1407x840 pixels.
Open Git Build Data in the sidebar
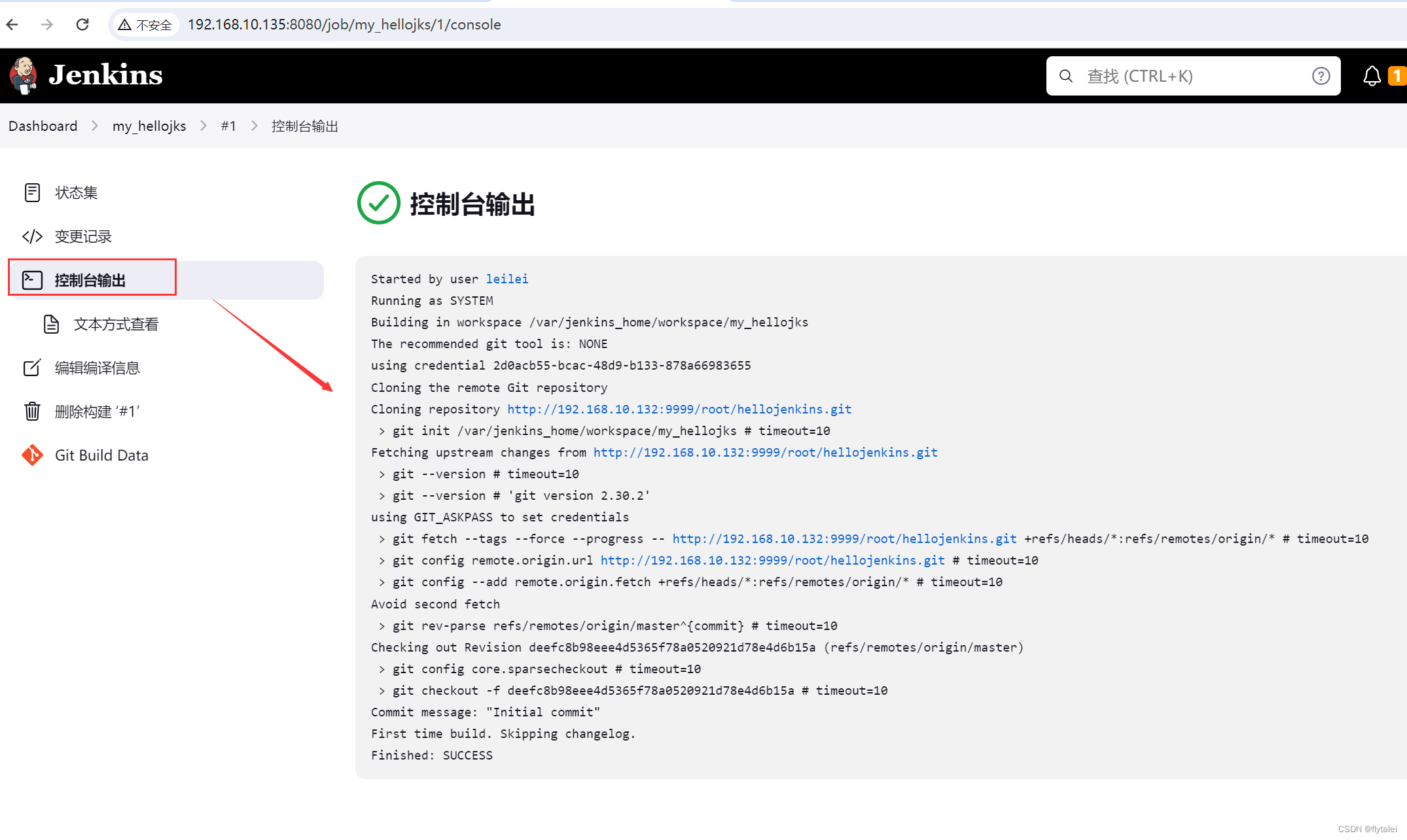pos(166,455)
